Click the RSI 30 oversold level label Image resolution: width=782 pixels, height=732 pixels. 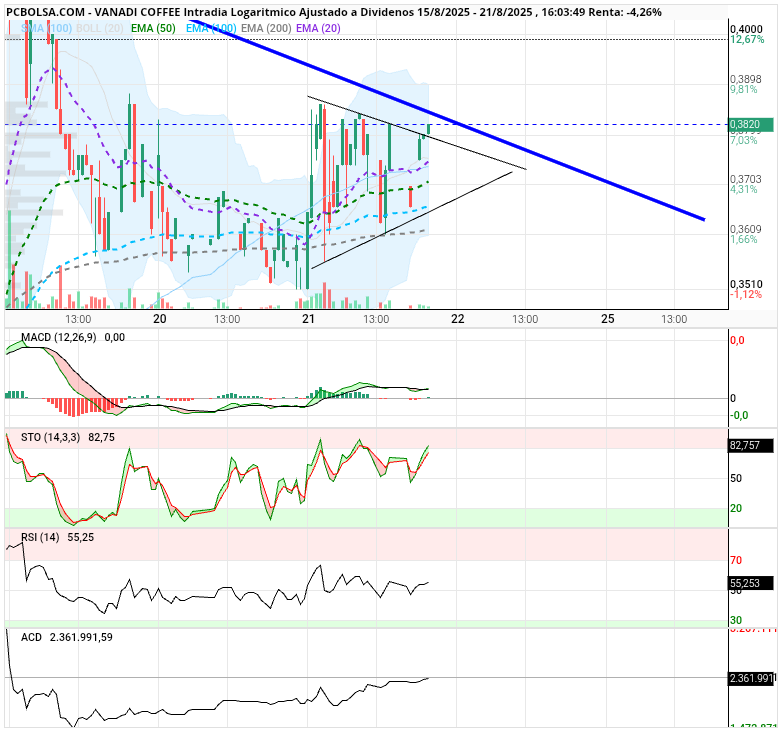click(x=736, y=620)
